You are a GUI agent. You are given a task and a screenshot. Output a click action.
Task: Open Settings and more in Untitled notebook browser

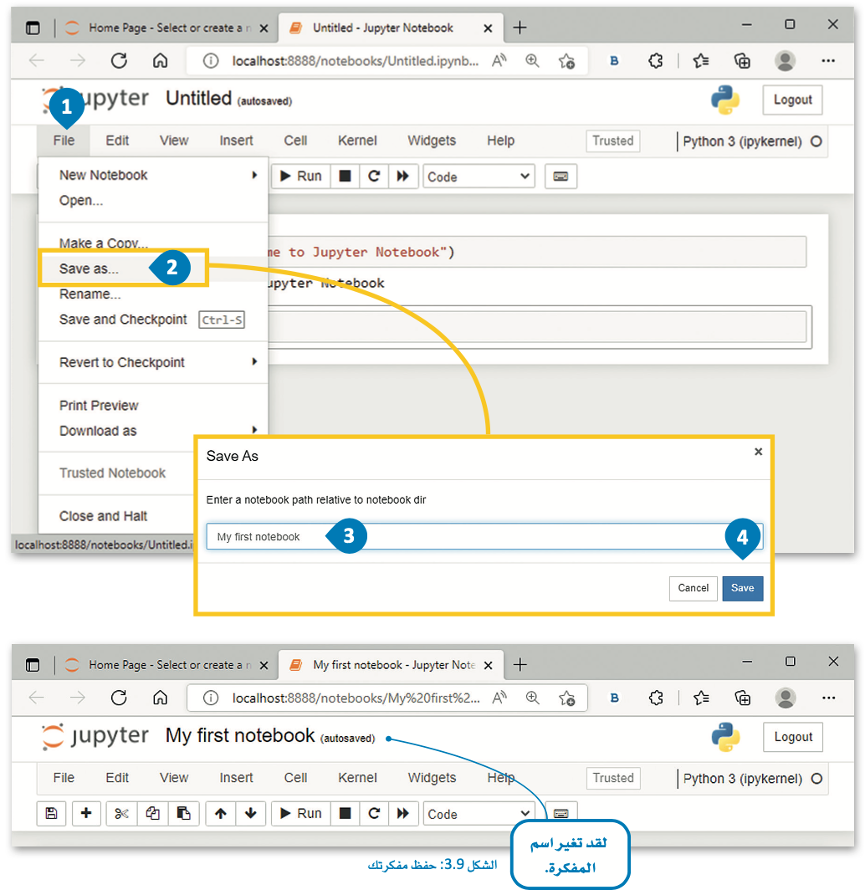[x=828, y=61]
